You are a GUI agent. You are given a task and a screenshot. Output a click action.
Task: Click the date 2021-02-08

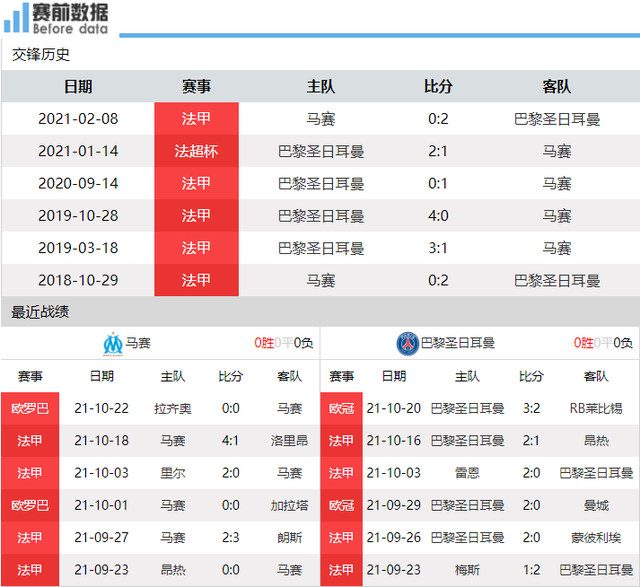click(x=78, y=119)
